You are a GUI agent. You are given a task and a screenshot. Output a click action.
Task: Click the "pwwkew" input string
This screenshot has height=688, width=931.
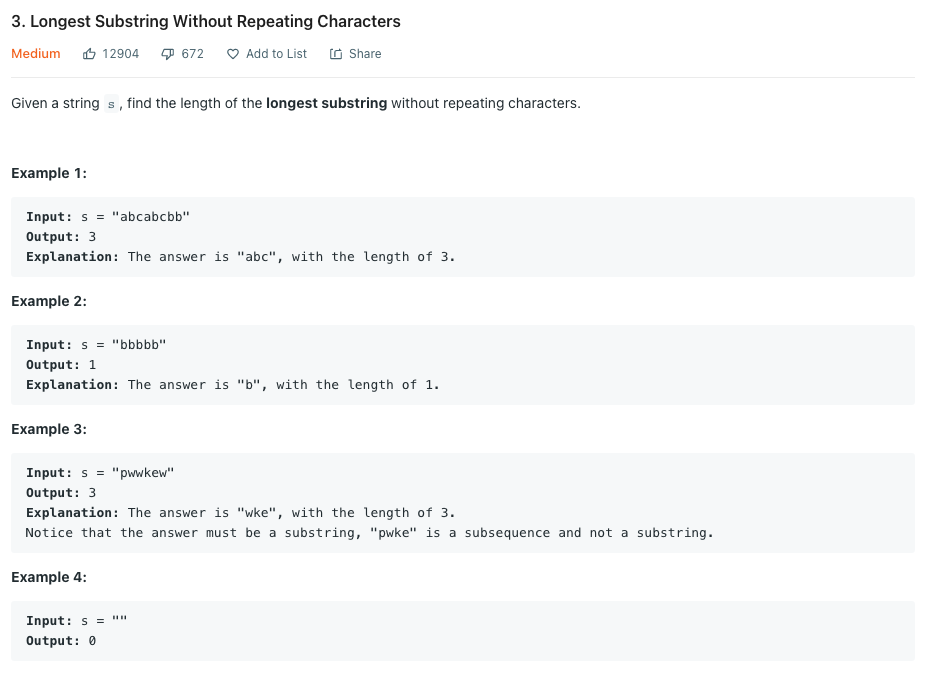coord(143,473)
